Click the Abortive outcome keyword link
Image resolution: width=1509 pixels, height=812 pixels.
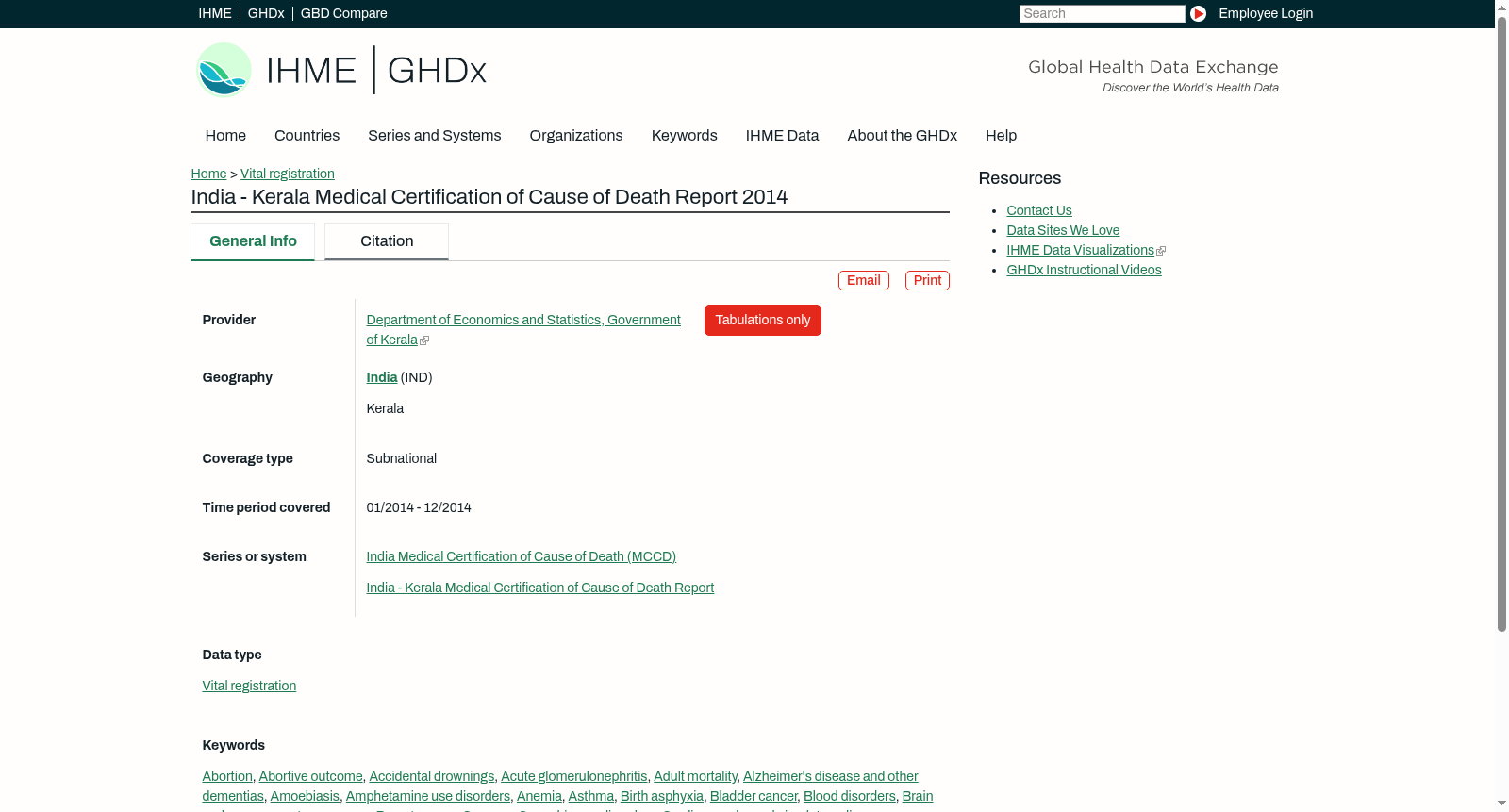click(311, 777)
